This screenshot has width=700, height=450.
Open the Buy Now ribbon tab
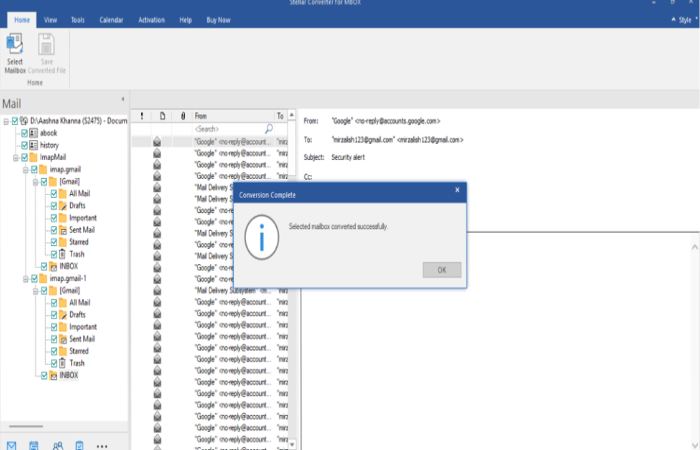pos(218,20)
